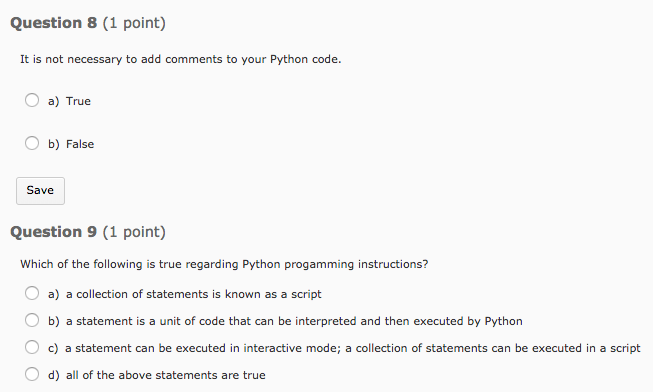The width and height of the screenshot is (653, 392).
Task: Choose option a) collection of statements is script
Action: point(32,293)
